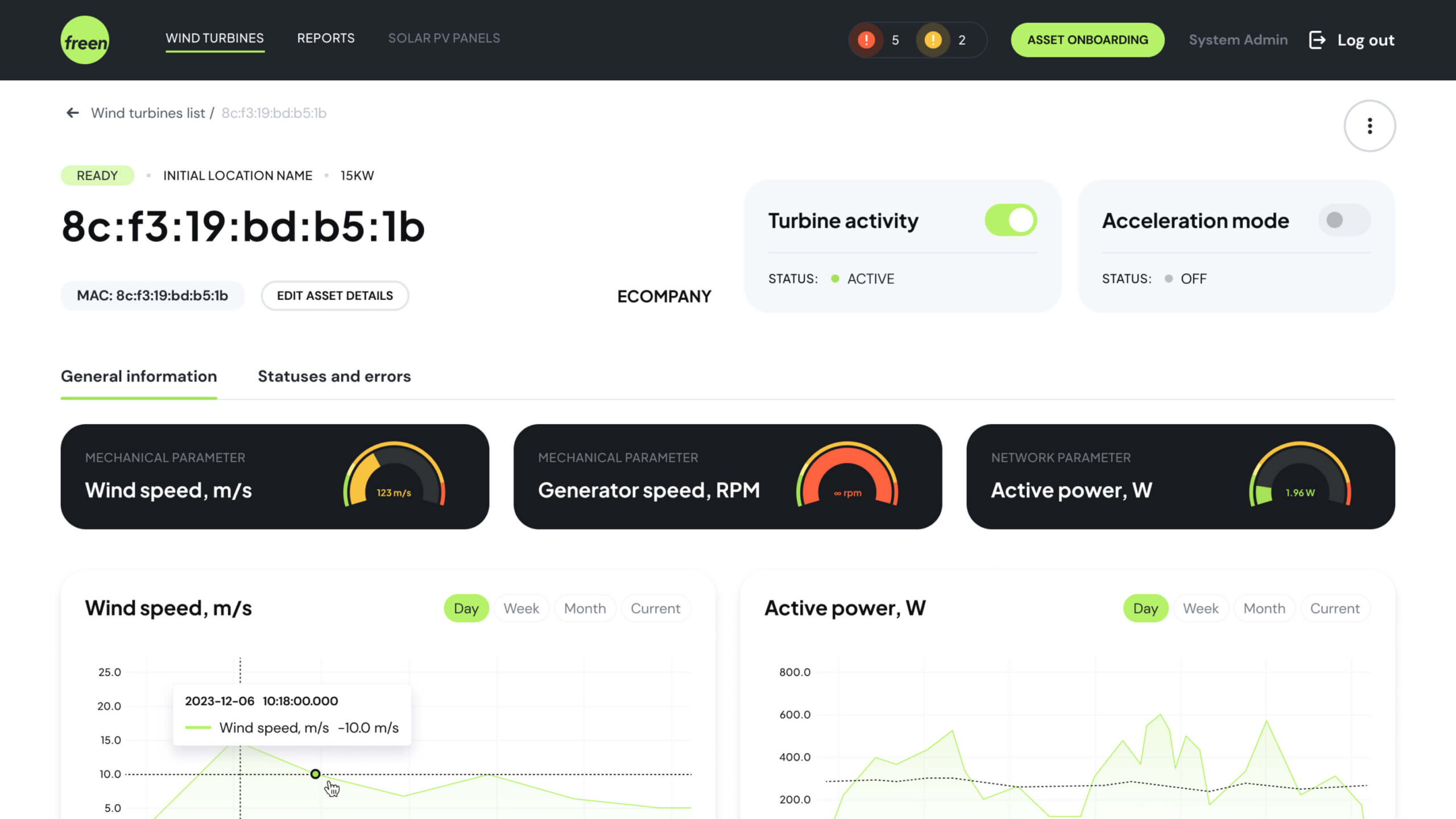Click the freen logo icon
Viewport: 1456px width, 819px height.
tap(85, 40)
